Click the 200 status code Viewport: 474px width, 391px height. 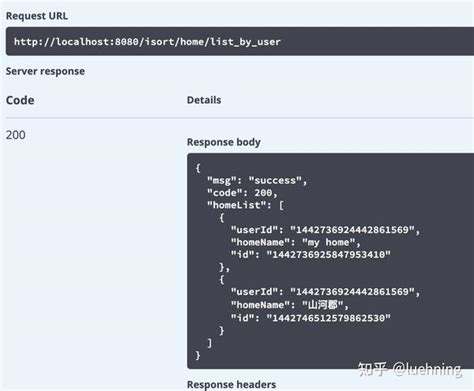[x=16, y=135]
